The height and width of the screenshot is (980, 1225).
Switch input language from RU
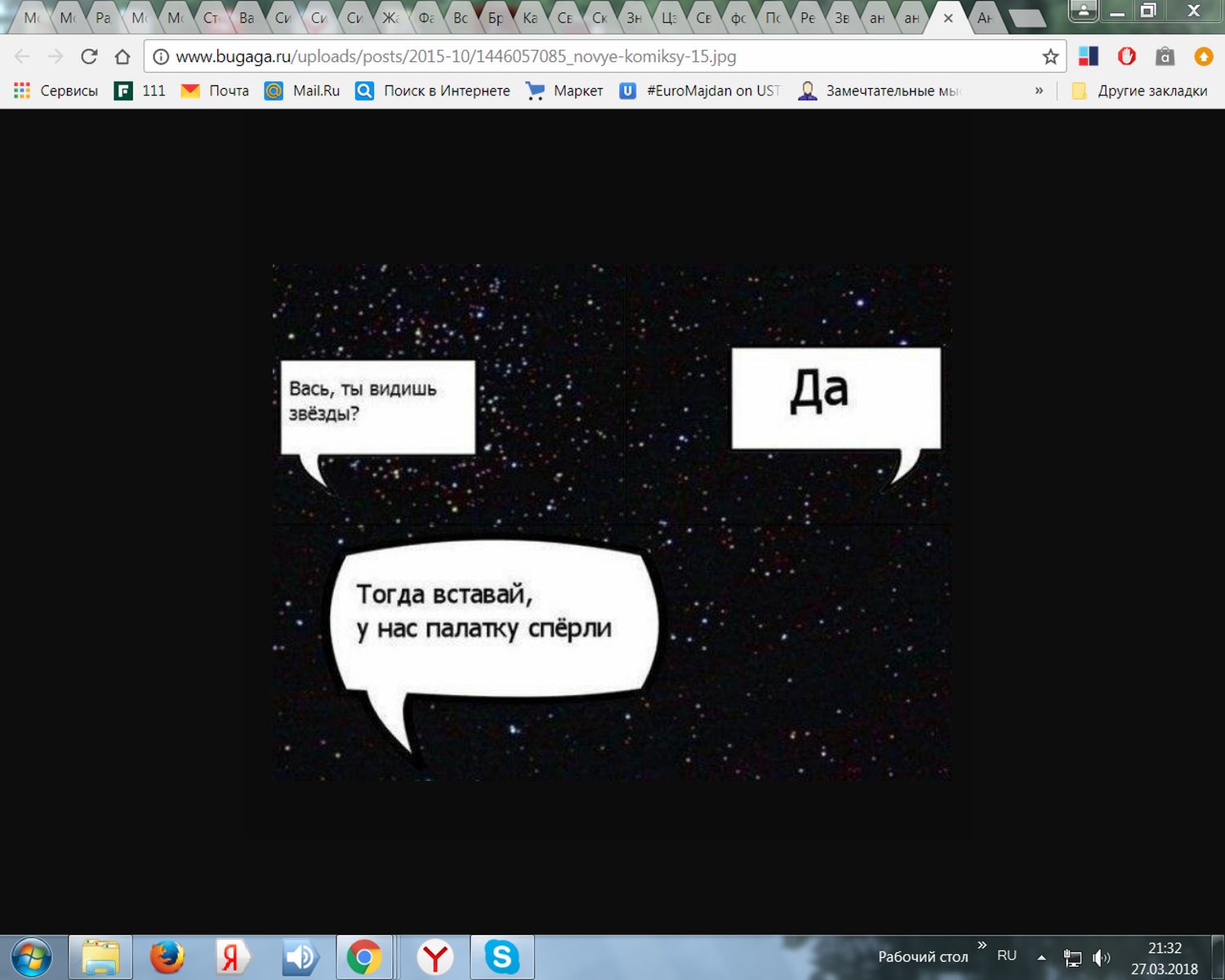click(x=1007, y=955)
